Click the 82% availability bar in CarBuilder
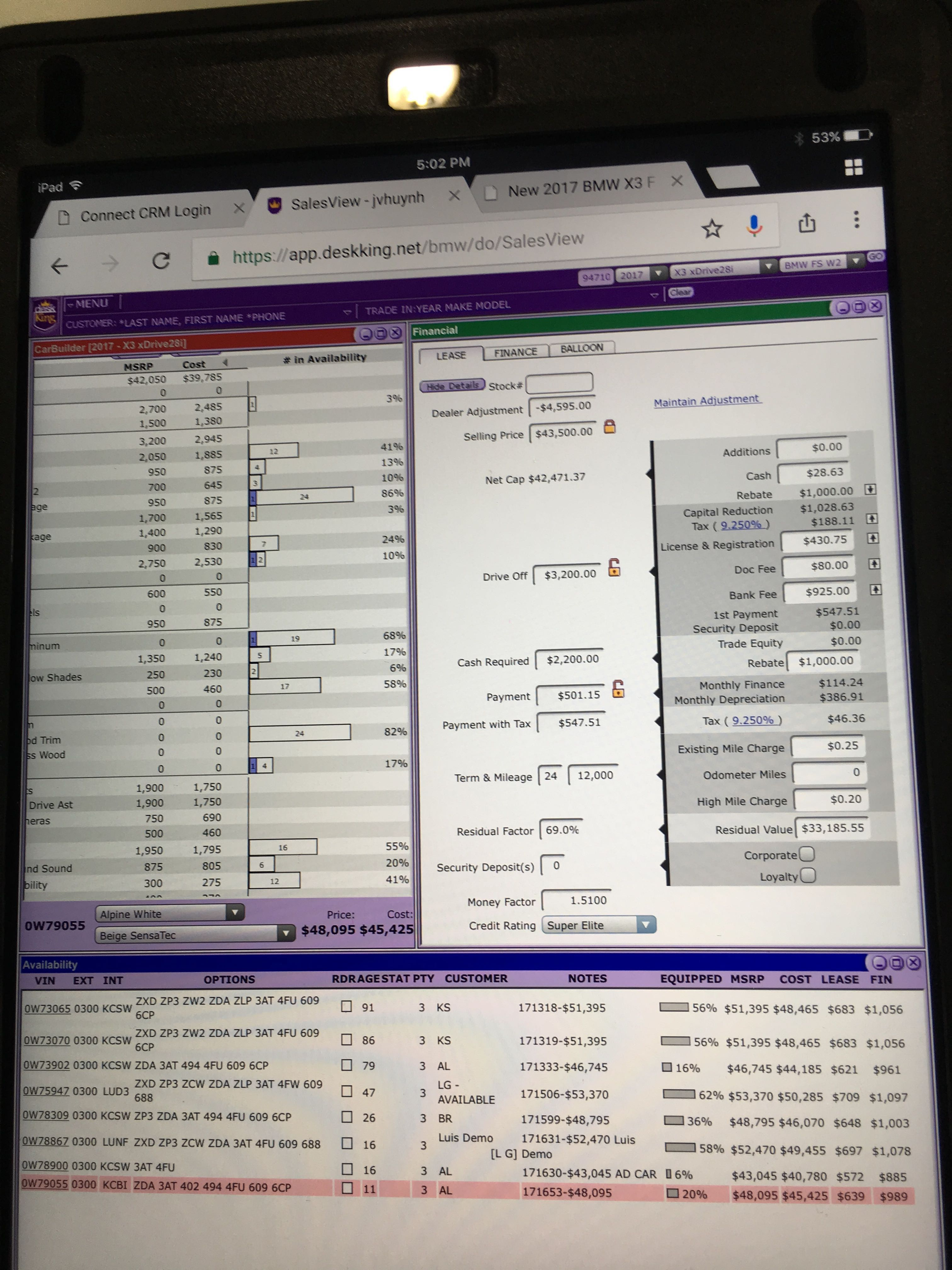The image size is (952, 1270). click(299, 733)
